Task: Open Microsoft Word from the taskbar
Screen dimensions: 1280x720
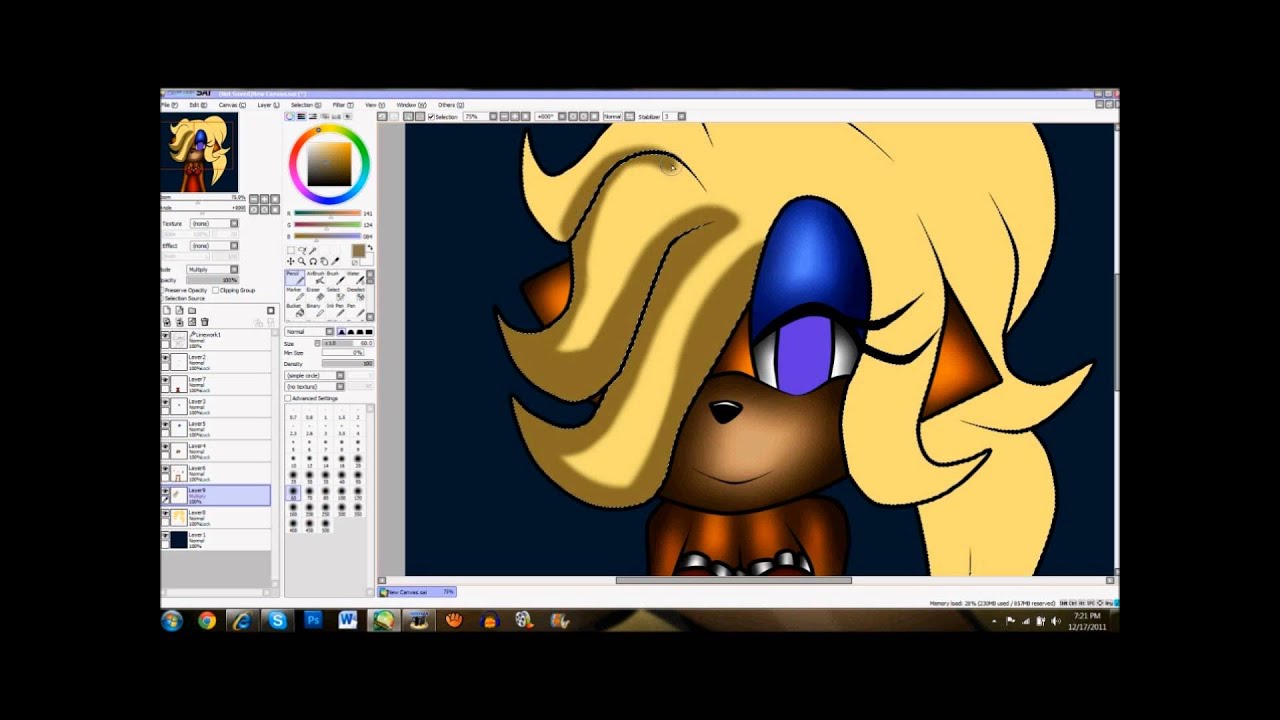Action: click(x=347, y=620)
